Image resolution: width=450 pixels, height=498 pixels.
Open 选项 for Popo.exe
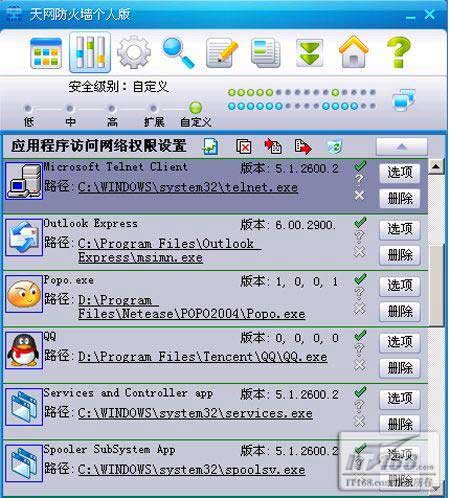pos(399,286)
